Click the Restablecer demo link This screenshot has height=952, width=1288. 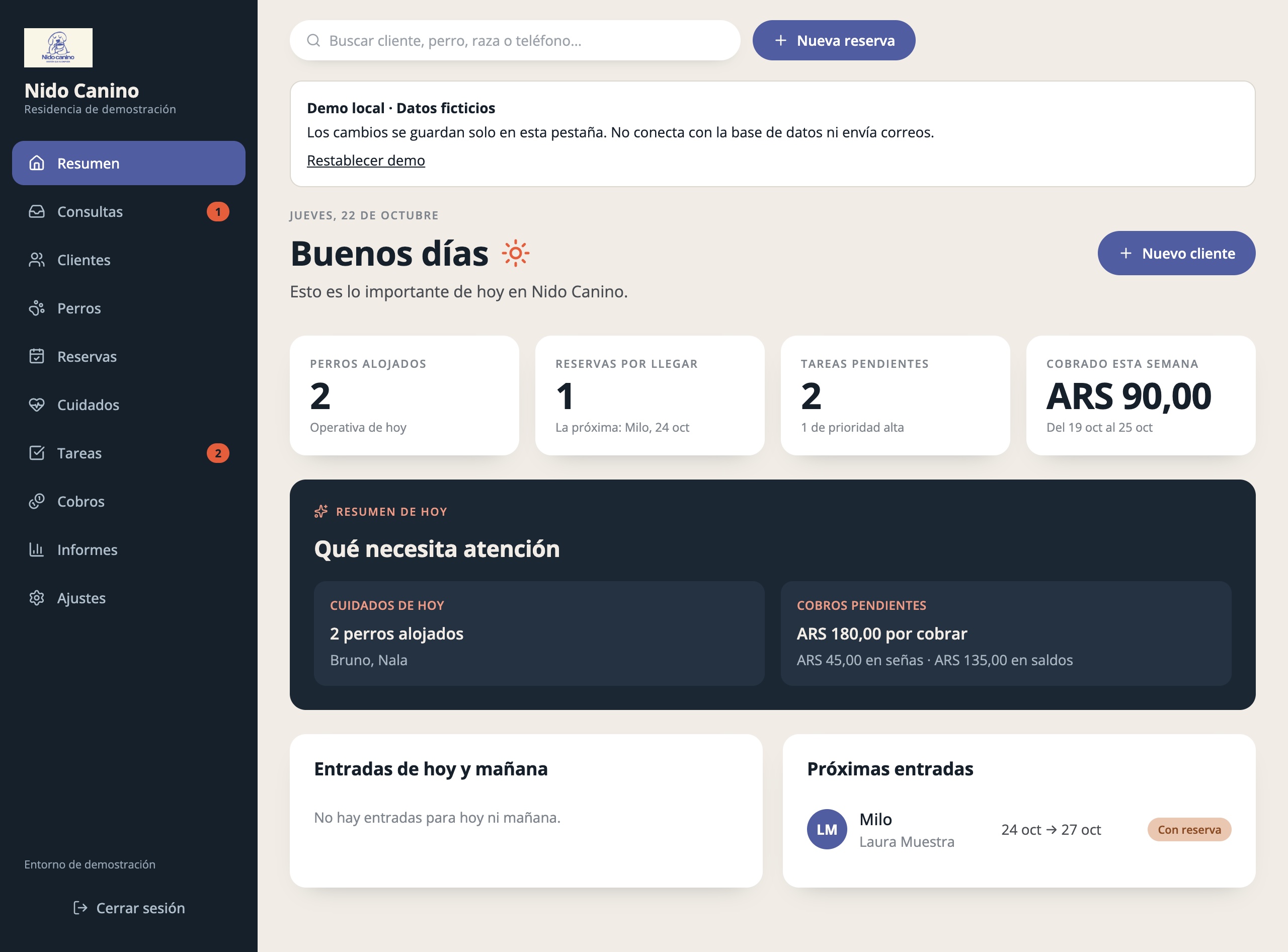pyautogui.click(x=366, y=160)
